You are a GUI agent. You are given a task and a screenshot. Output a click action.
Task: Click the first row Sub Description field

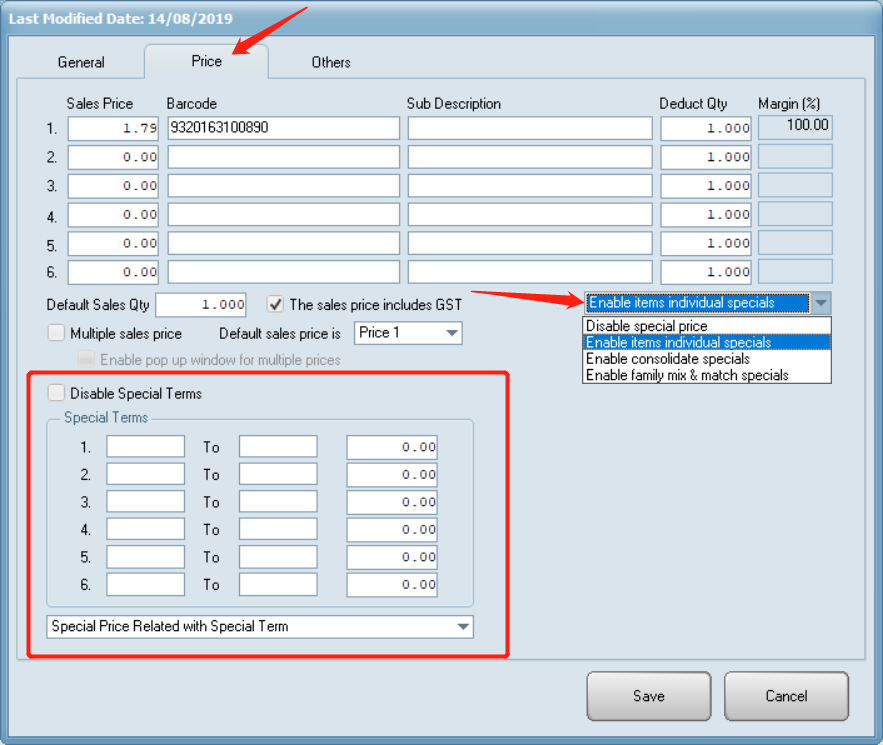coord(529,128)
